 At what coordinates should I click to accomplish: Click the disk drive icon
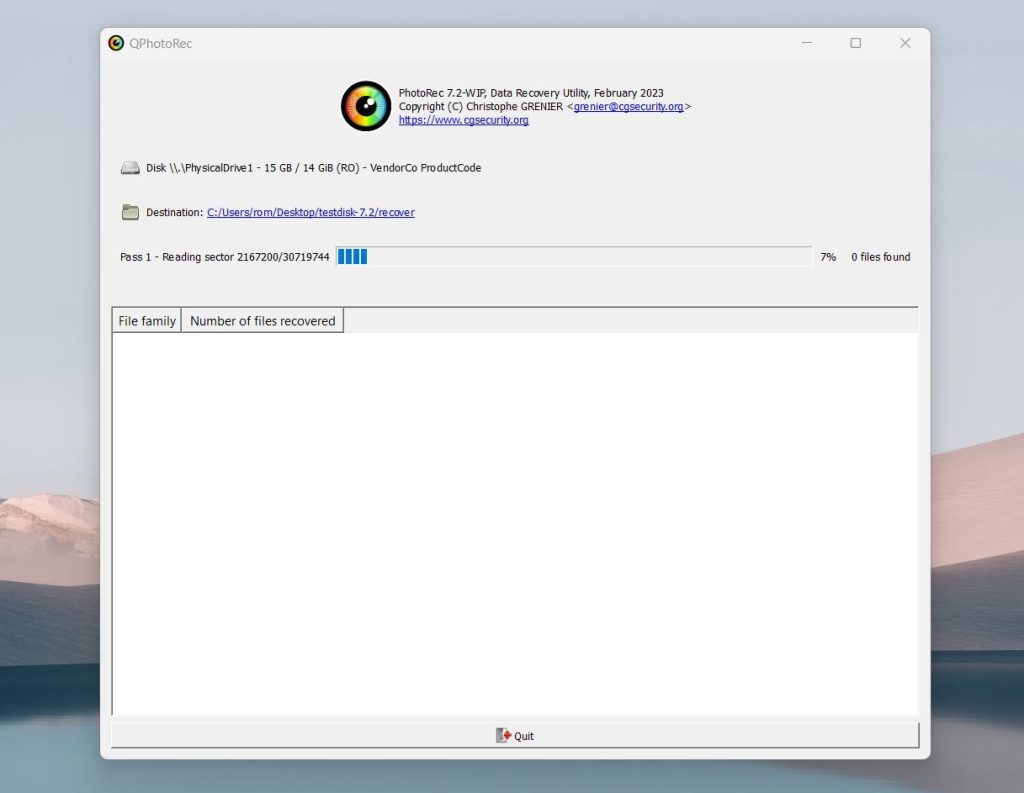point(130,167)
